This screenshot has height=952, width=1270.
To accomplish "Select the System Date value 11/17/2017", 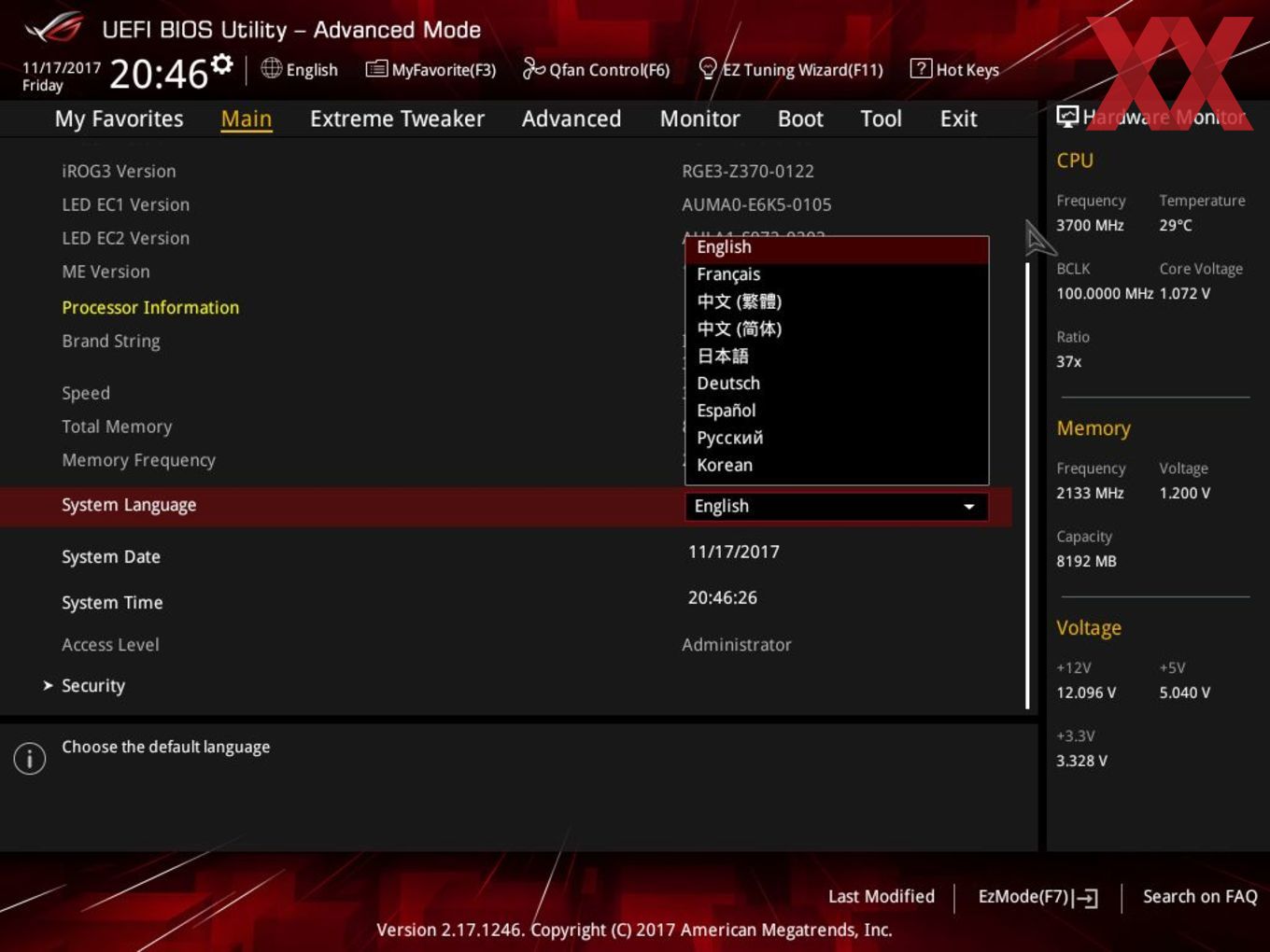I will [x=734, y=552].
